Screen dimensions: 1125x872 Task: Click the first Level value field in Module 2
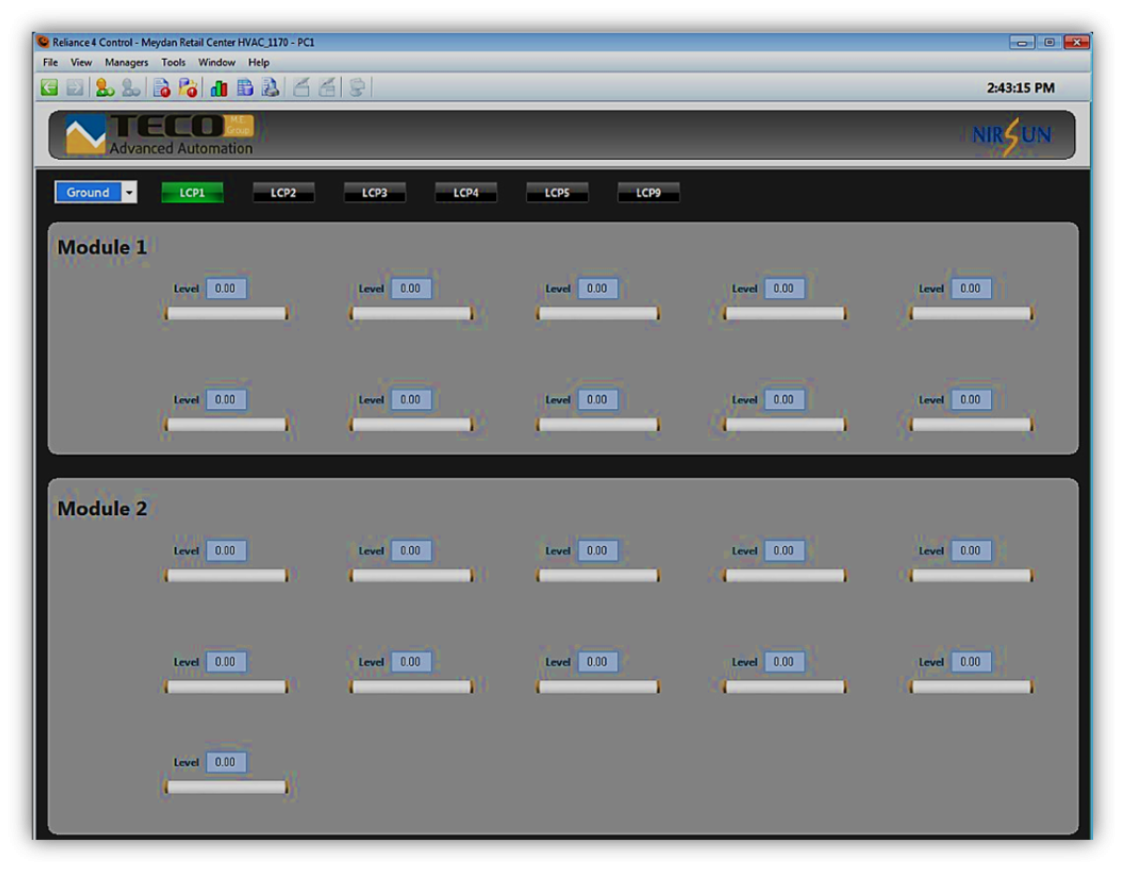pos(226,551)
